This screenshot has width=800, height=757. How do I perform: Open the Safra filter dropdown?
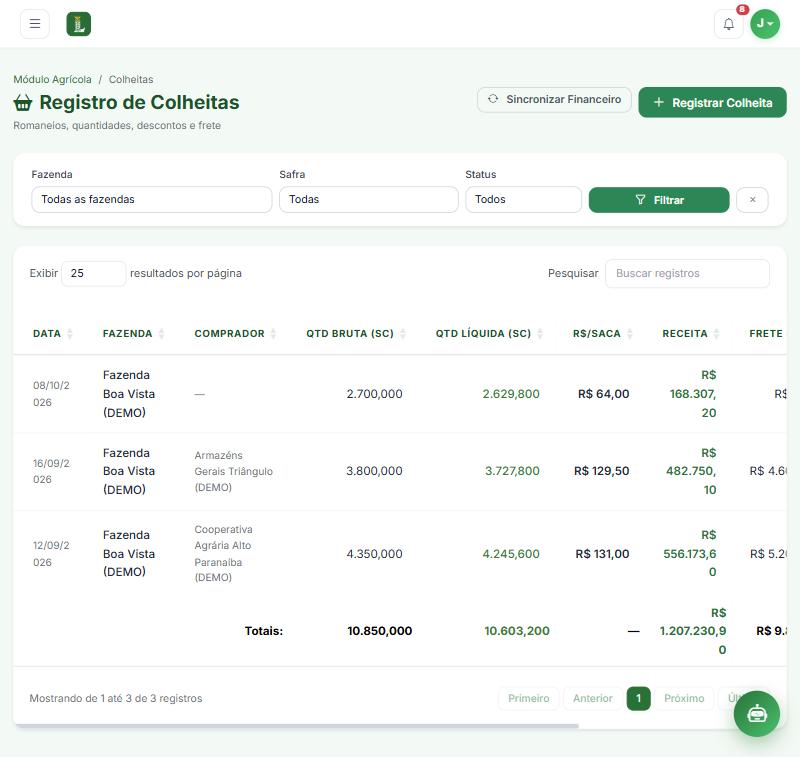(368, 199)
